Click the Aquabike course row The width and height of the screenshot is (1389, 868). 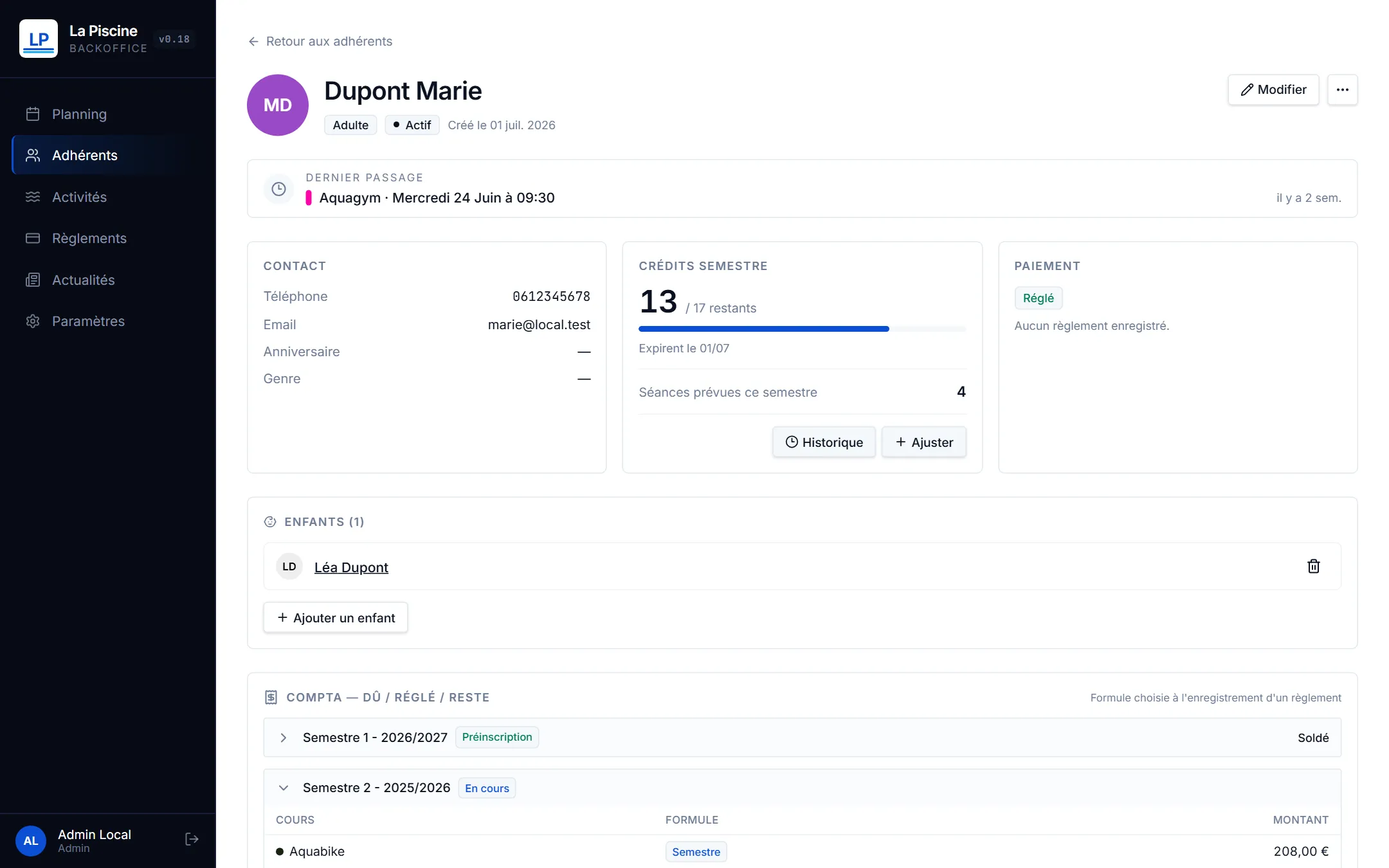(x=802, y=851)
